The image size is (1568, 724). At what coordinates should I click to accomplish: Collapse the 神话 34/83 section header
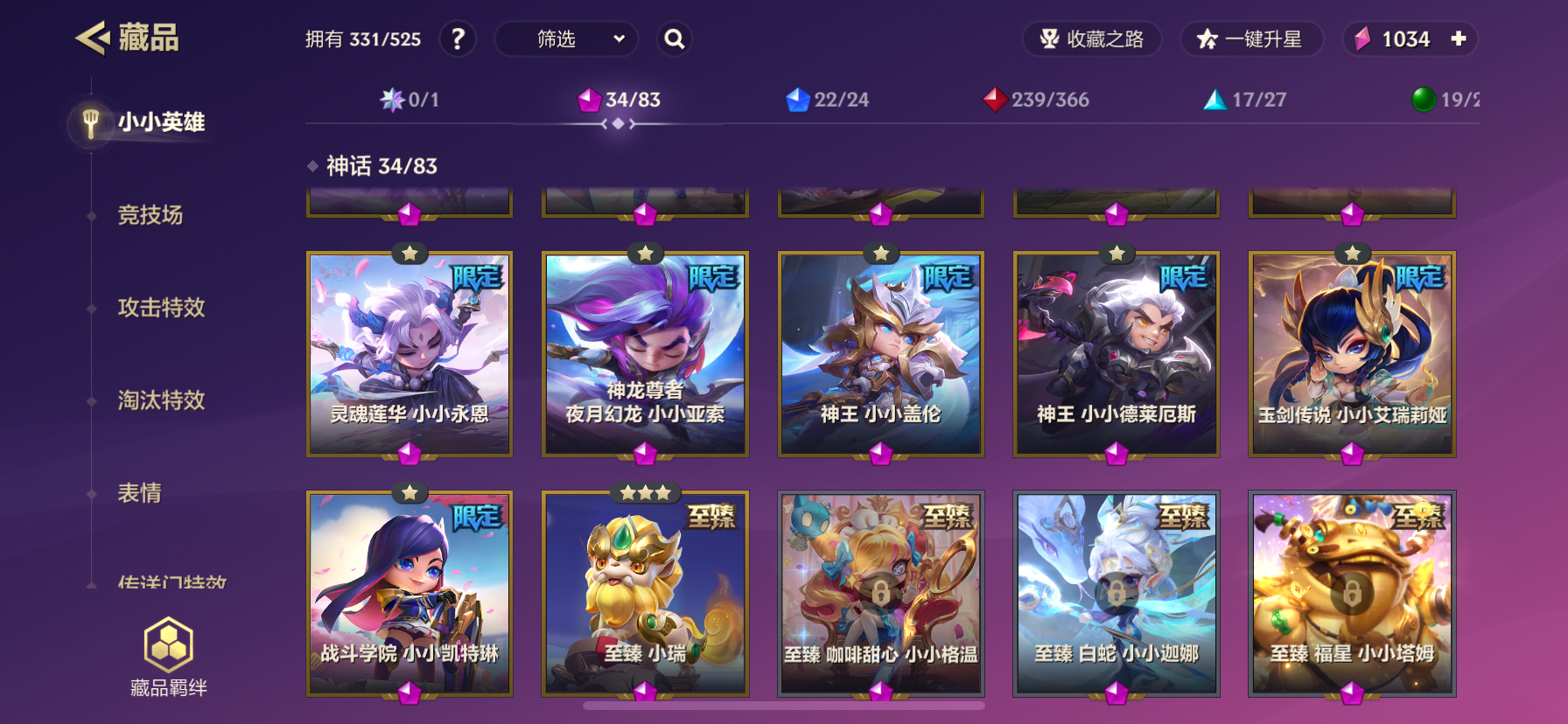click(373, 165)
